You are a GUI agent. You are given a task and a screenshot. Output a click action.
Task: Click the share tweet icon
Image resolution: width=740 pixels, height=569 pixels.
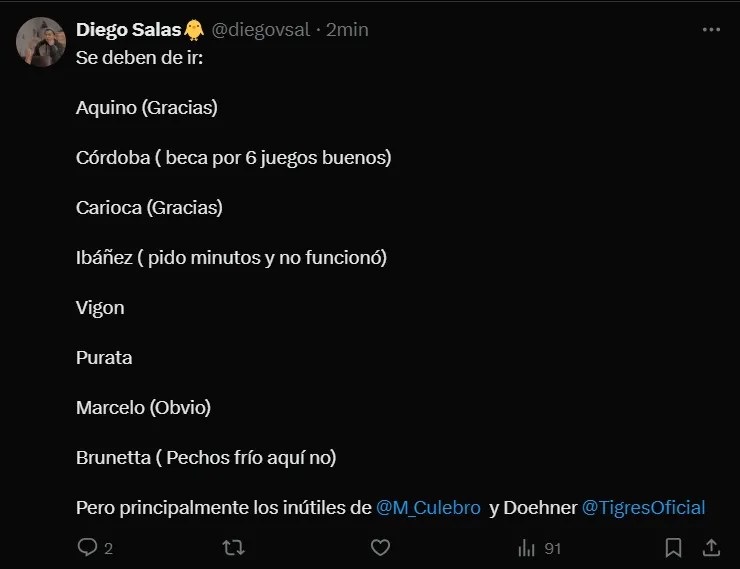pos(711,547)
